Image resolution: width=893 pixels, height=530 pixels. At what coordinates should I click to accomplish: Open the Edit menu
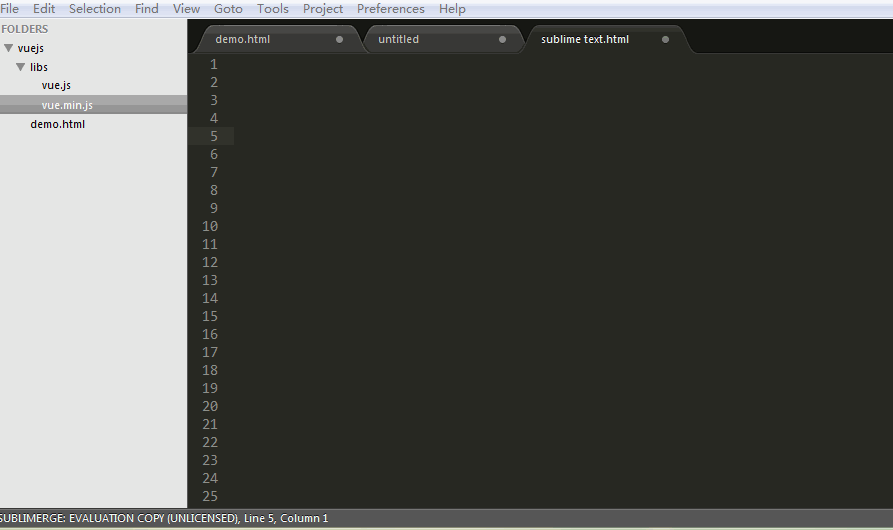click(x=44, y=9)
